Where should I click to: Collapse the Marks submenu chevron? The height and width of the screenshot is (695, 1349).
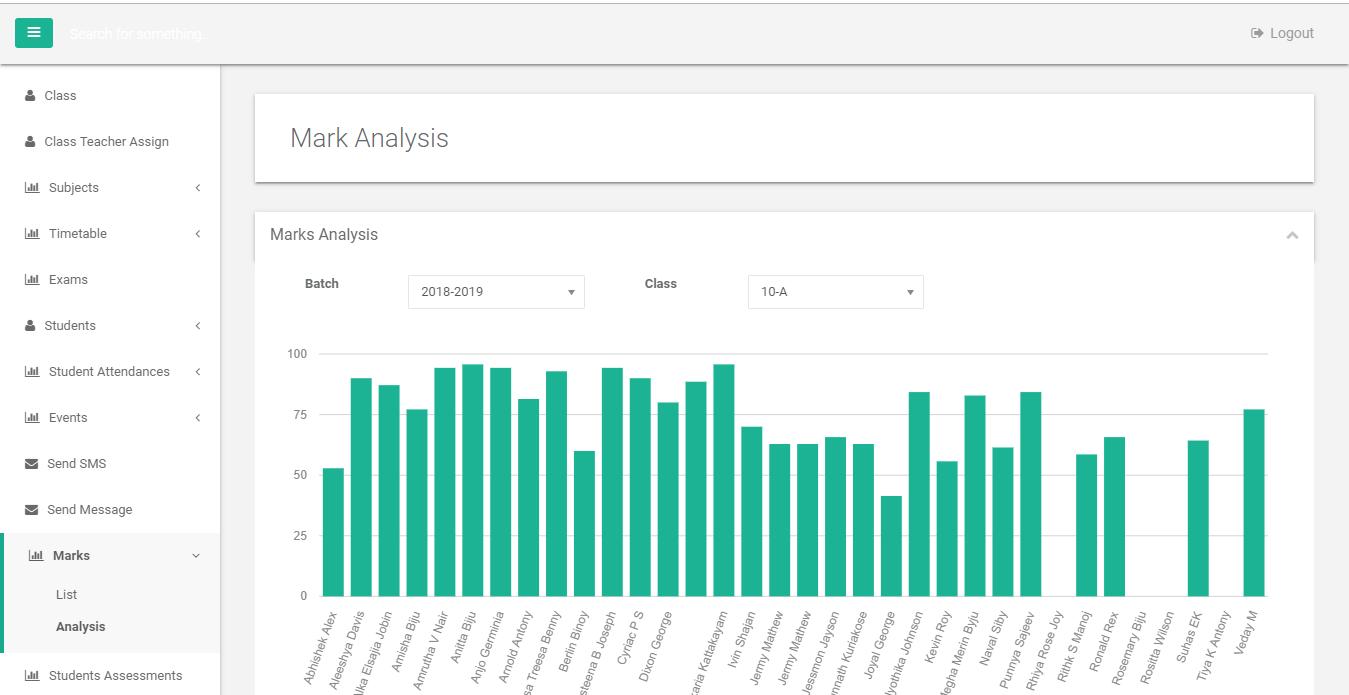pyautogui.click(x=196, y=556)
